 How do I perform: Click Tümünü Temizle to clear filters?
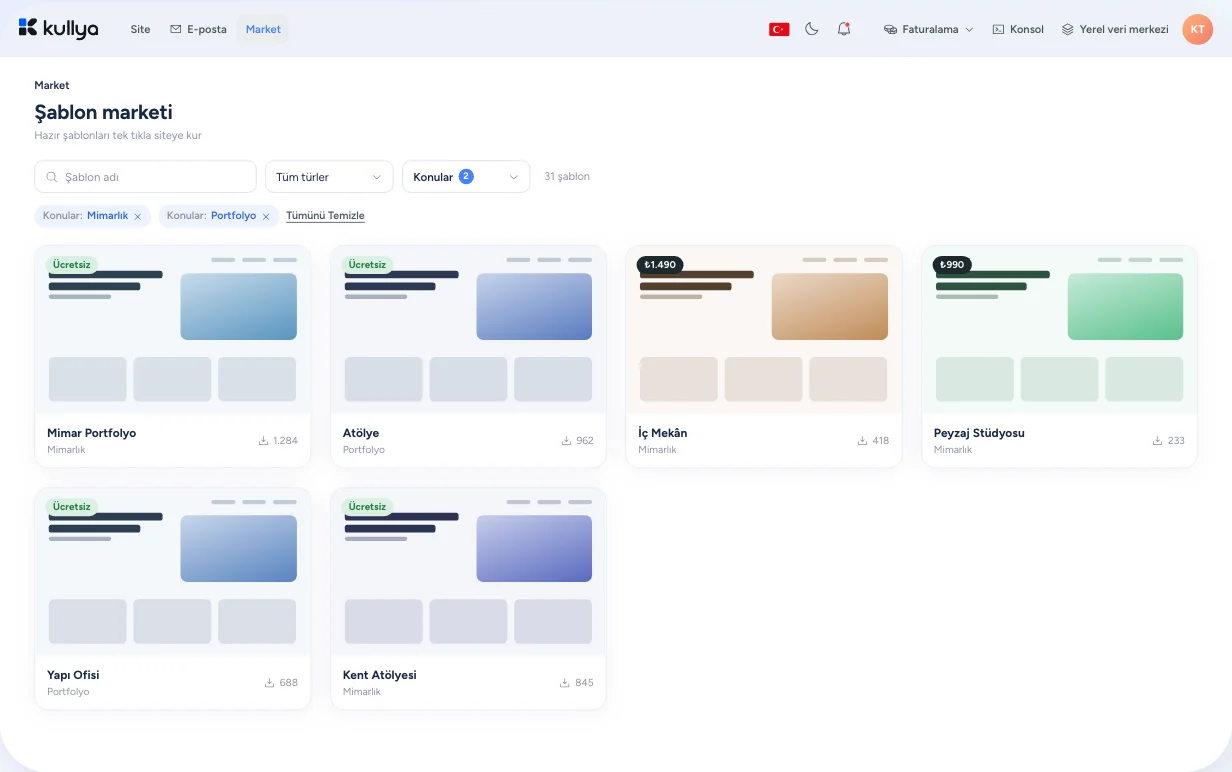click(x=325, y=216)
